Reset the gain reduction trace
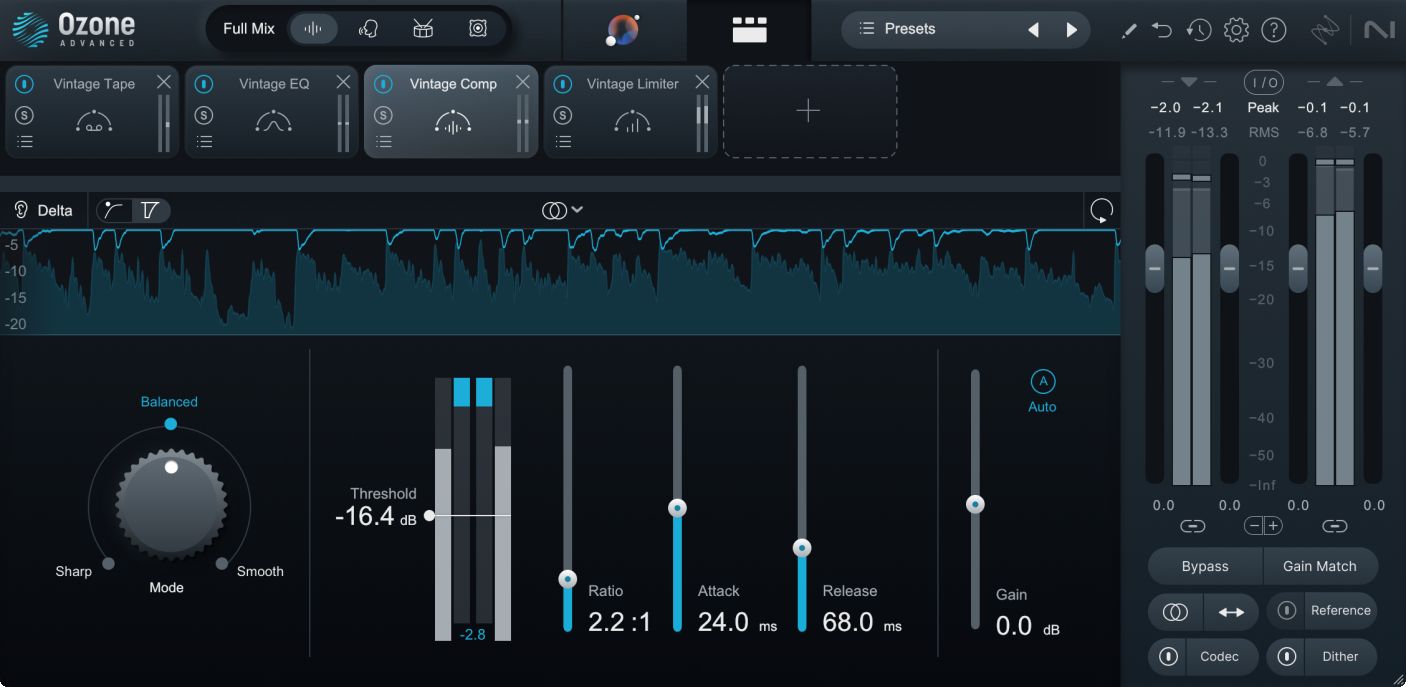The height and width of the screenshot is (687, 1406). pos(1101,210)
